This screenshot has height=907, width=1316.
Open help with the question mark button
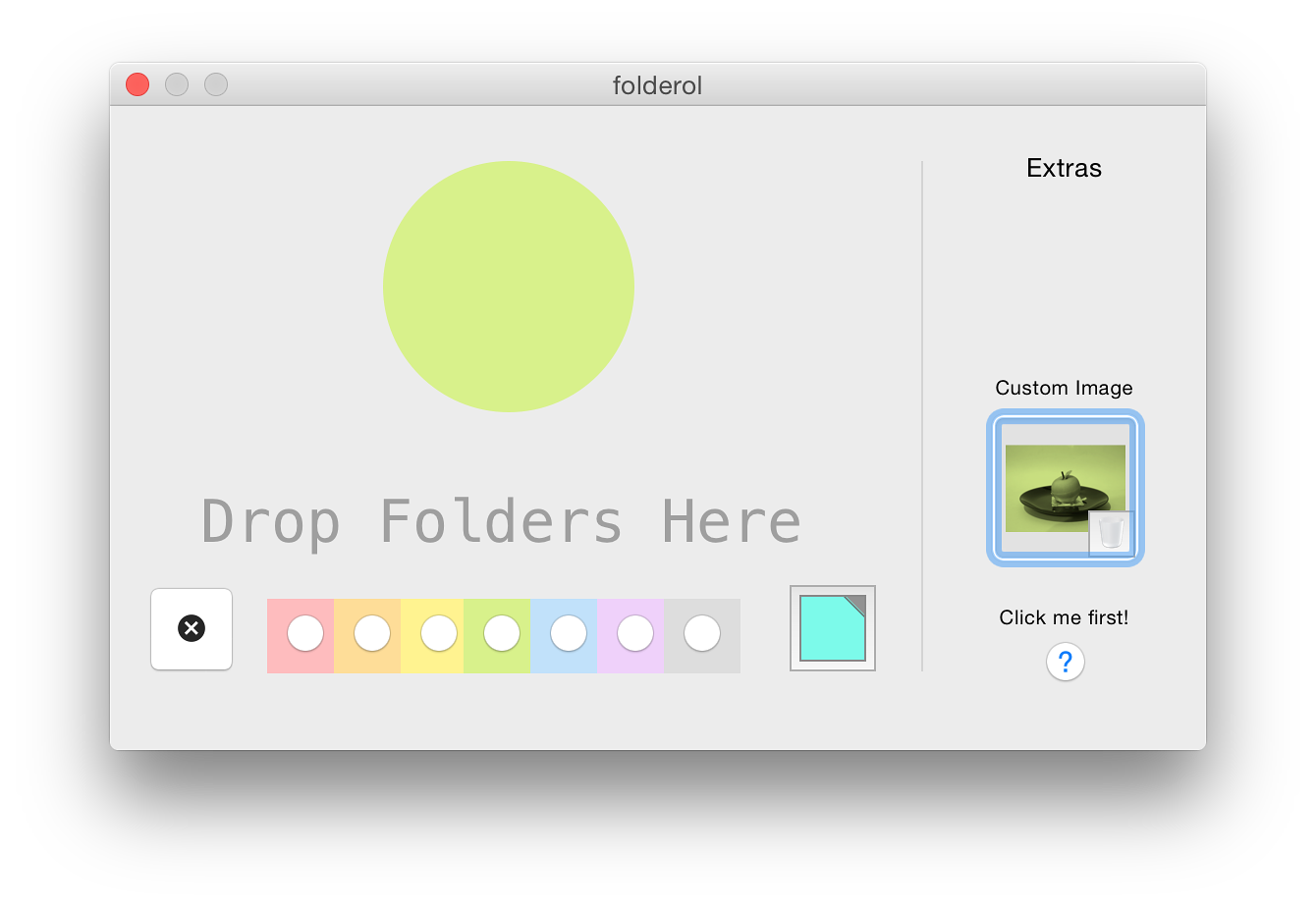[1066, 663]
